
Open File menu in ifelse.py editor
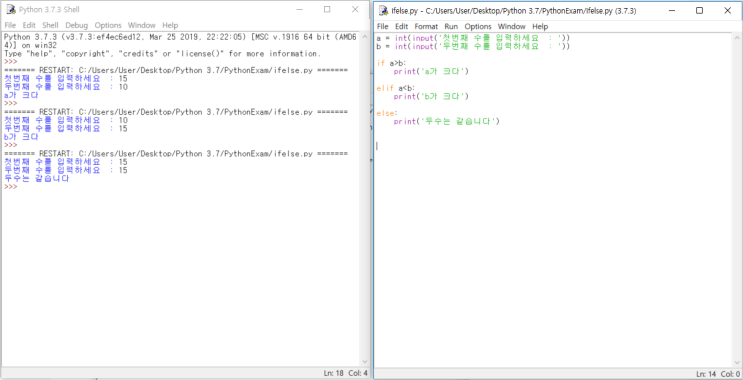click(382, 27)
